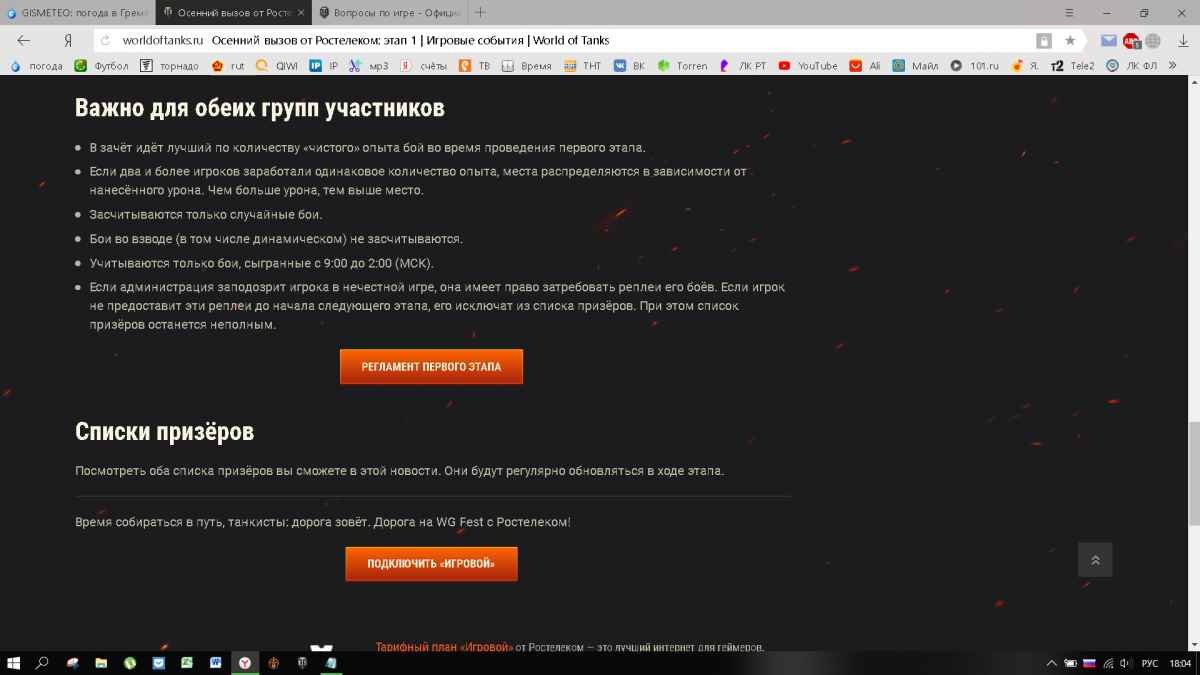Open the 'ТНТ' bookmark
This screenshot has width=1200, height=675.
click(583, 66)
